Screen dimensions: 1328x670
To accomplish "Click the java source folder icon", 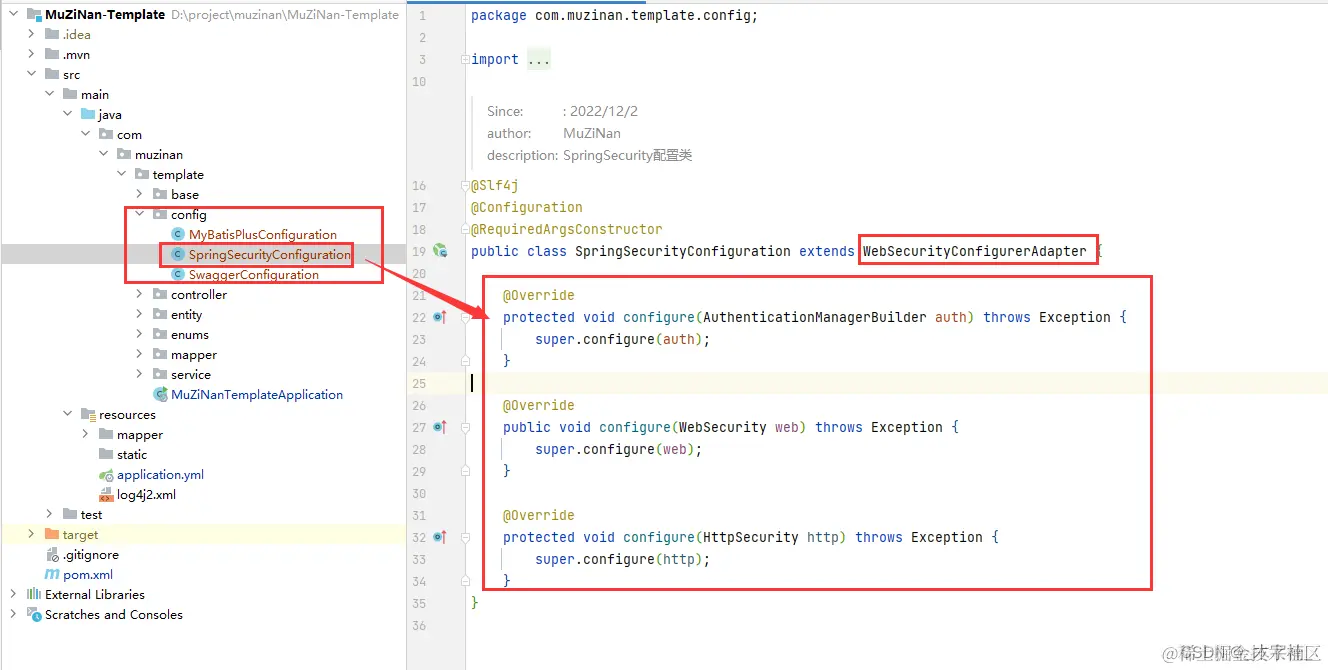I will (x=88, y=115).
